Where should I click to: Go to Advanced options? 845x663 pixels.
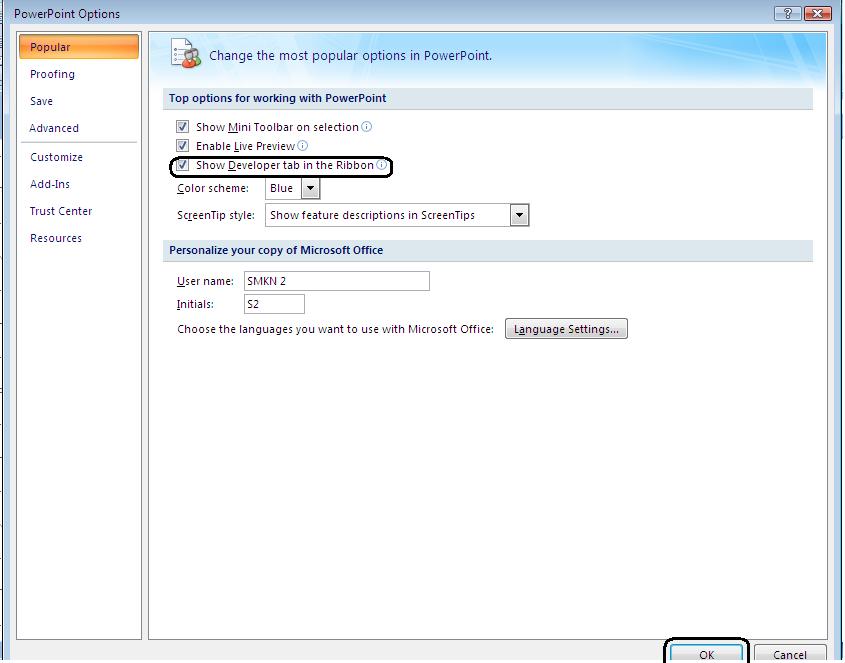pos(54,128)
